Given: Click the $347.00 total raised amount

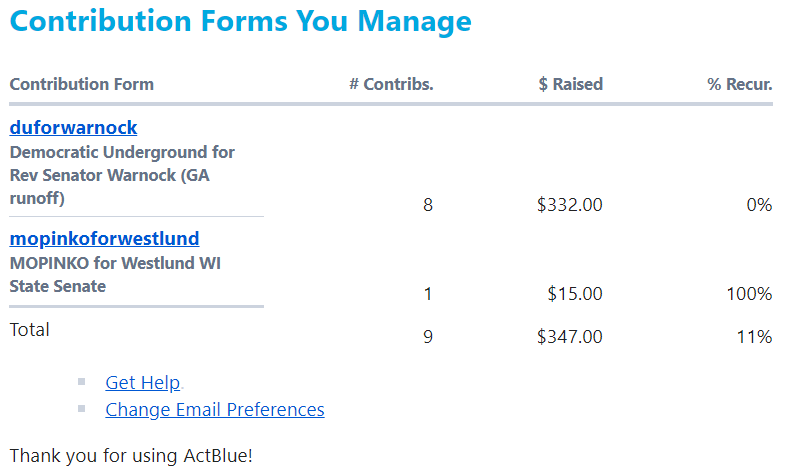Looking at the screenshot, I should [x=570, y=337].
